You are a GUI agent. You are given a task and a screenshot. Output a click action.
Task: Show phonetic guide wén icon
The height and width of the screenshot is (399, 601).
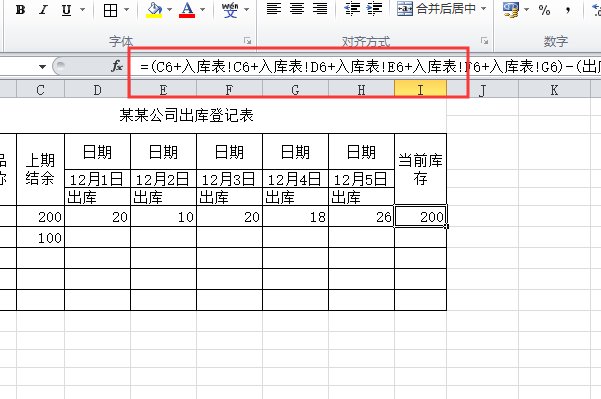click(230, 10)
